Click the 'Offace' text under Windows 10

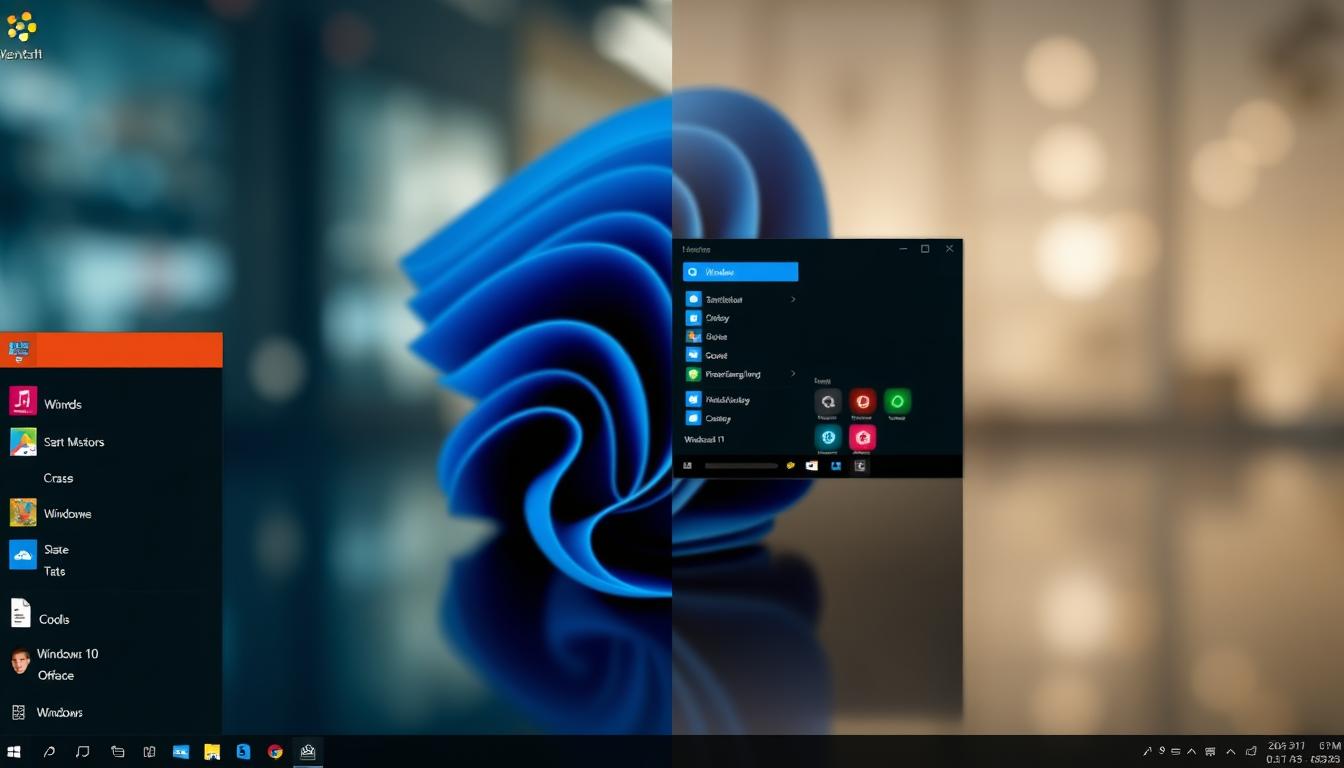(x=56, y=676)
